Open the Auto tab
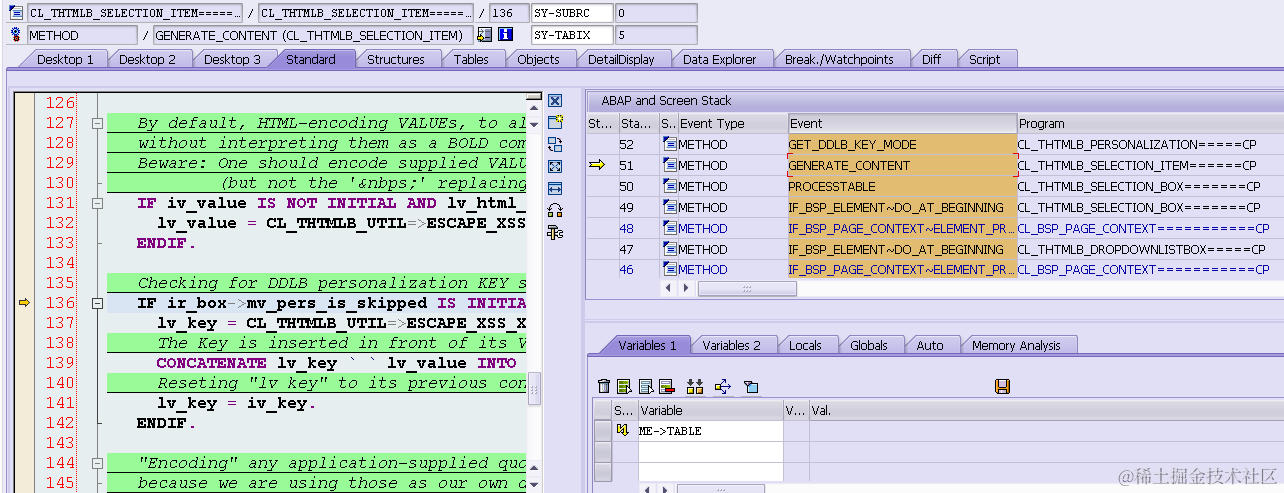Viewport: 1284px width, 493px height. pos(930,345)
